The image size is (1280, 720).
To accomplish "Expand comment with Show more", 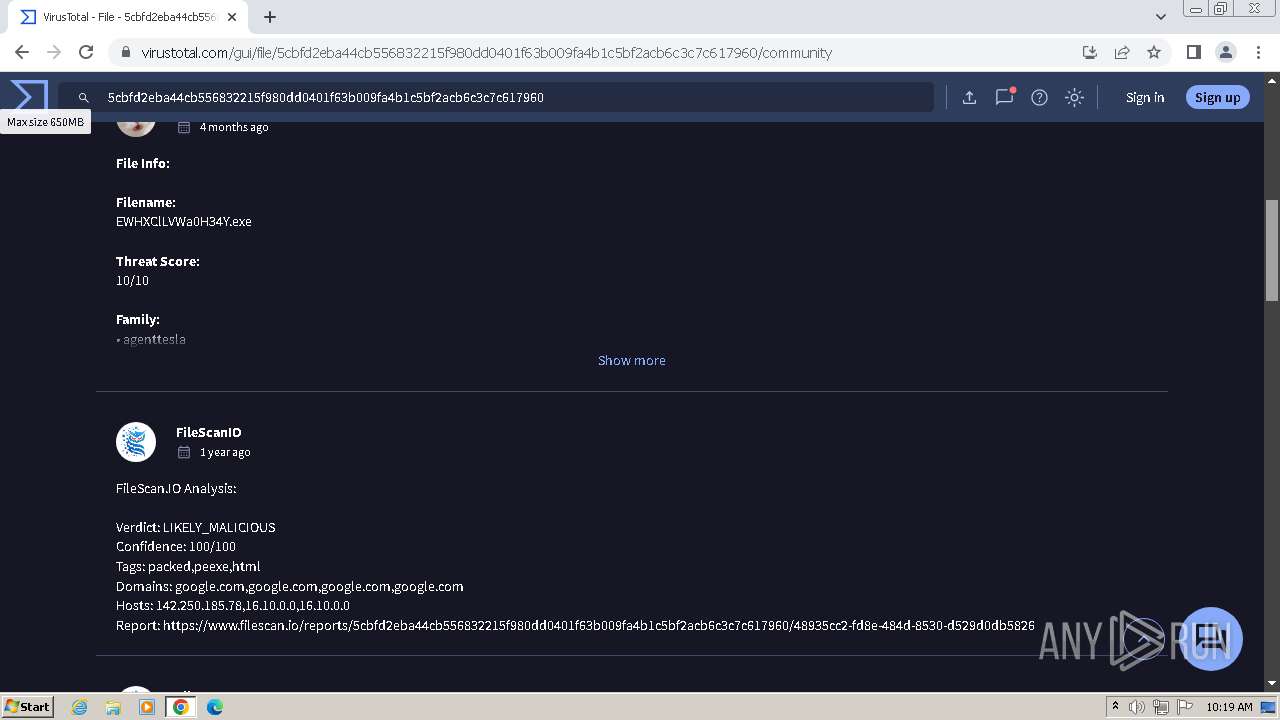I will 631,360.
